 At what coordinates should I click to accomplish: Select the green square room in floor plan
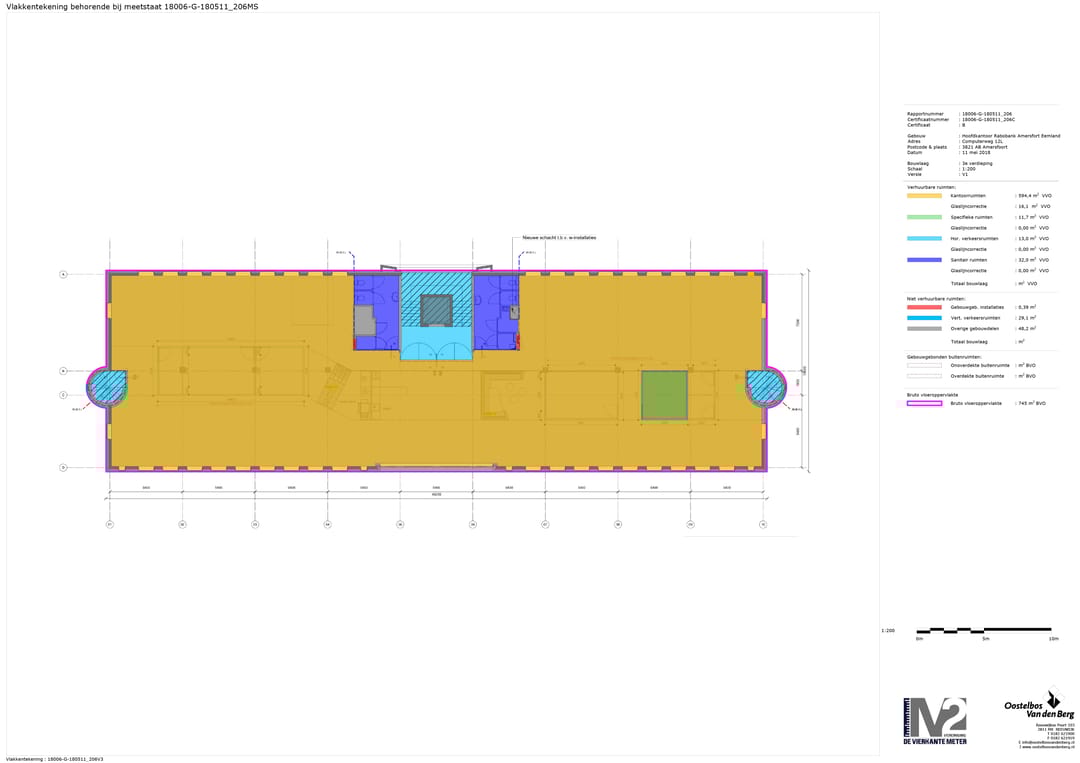tap(664, 394)
